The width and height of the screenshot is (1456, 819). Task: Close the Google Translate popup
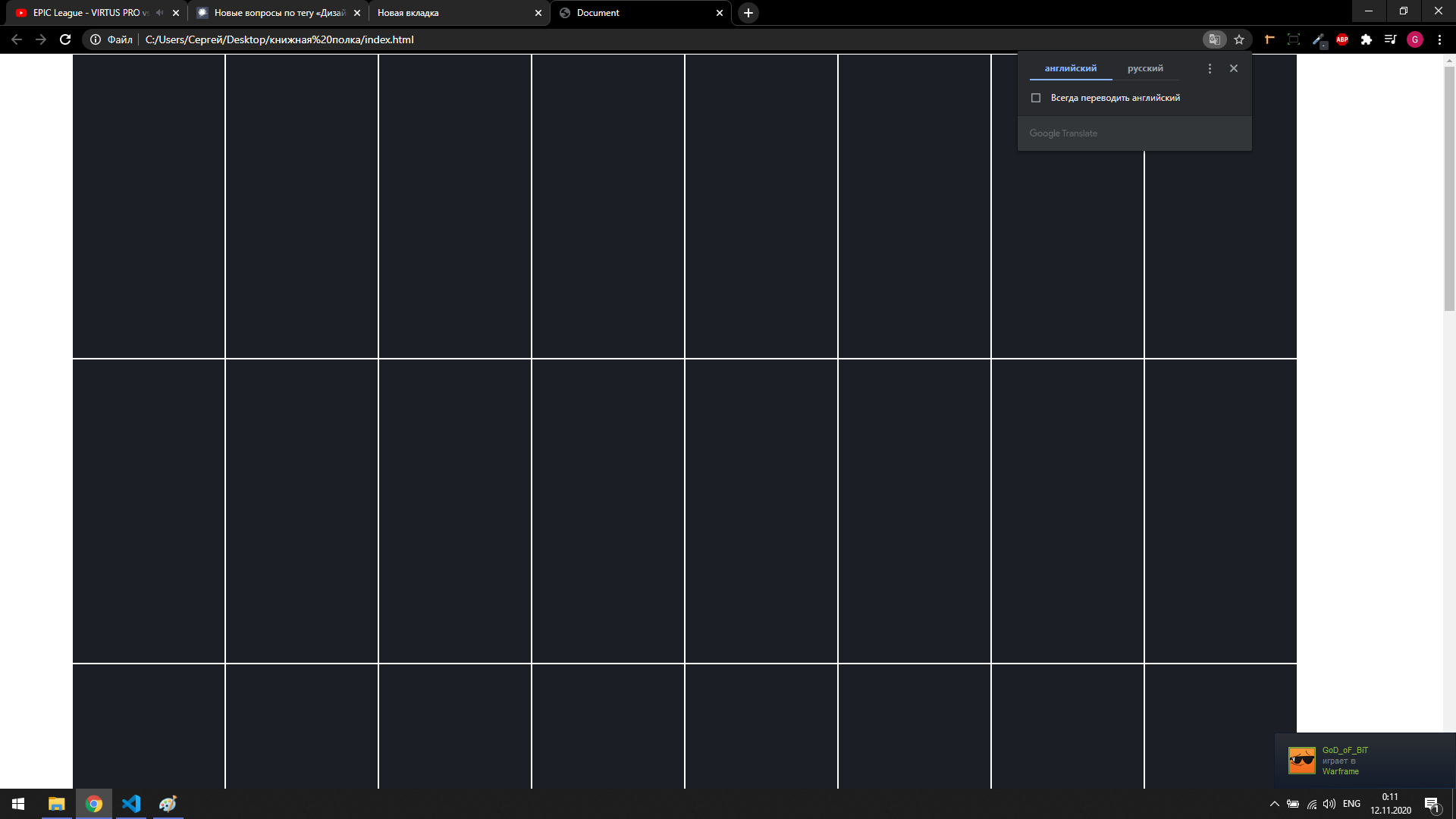tap(1234, 68)
